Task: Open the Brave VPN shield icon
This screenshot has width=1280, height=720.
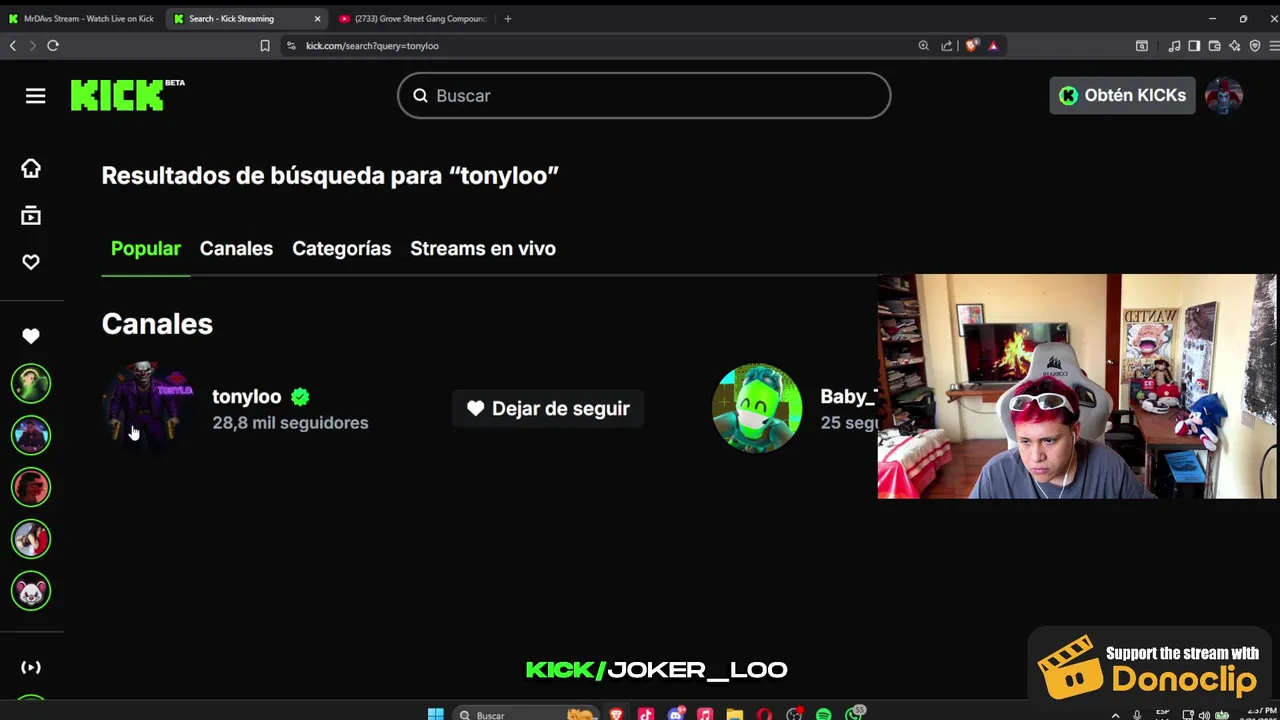Action: (x=1255, y=45)
